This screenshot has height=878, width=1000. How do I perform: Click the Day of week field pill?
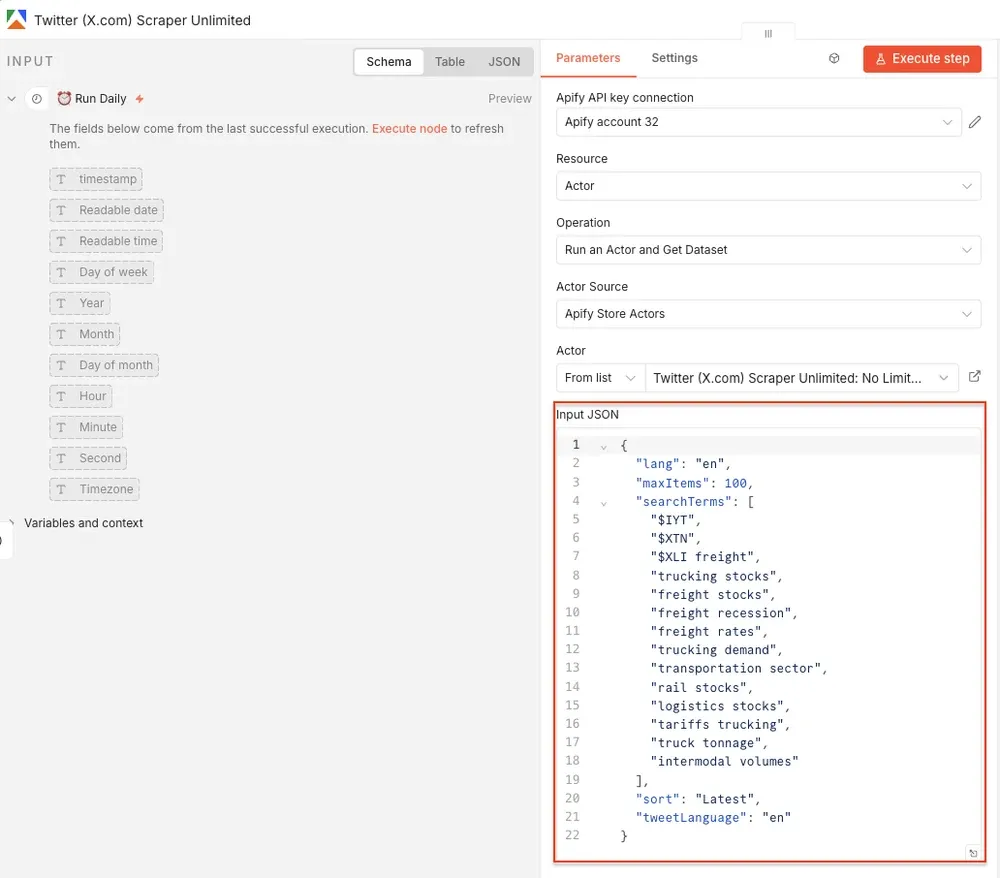point(101,272)
